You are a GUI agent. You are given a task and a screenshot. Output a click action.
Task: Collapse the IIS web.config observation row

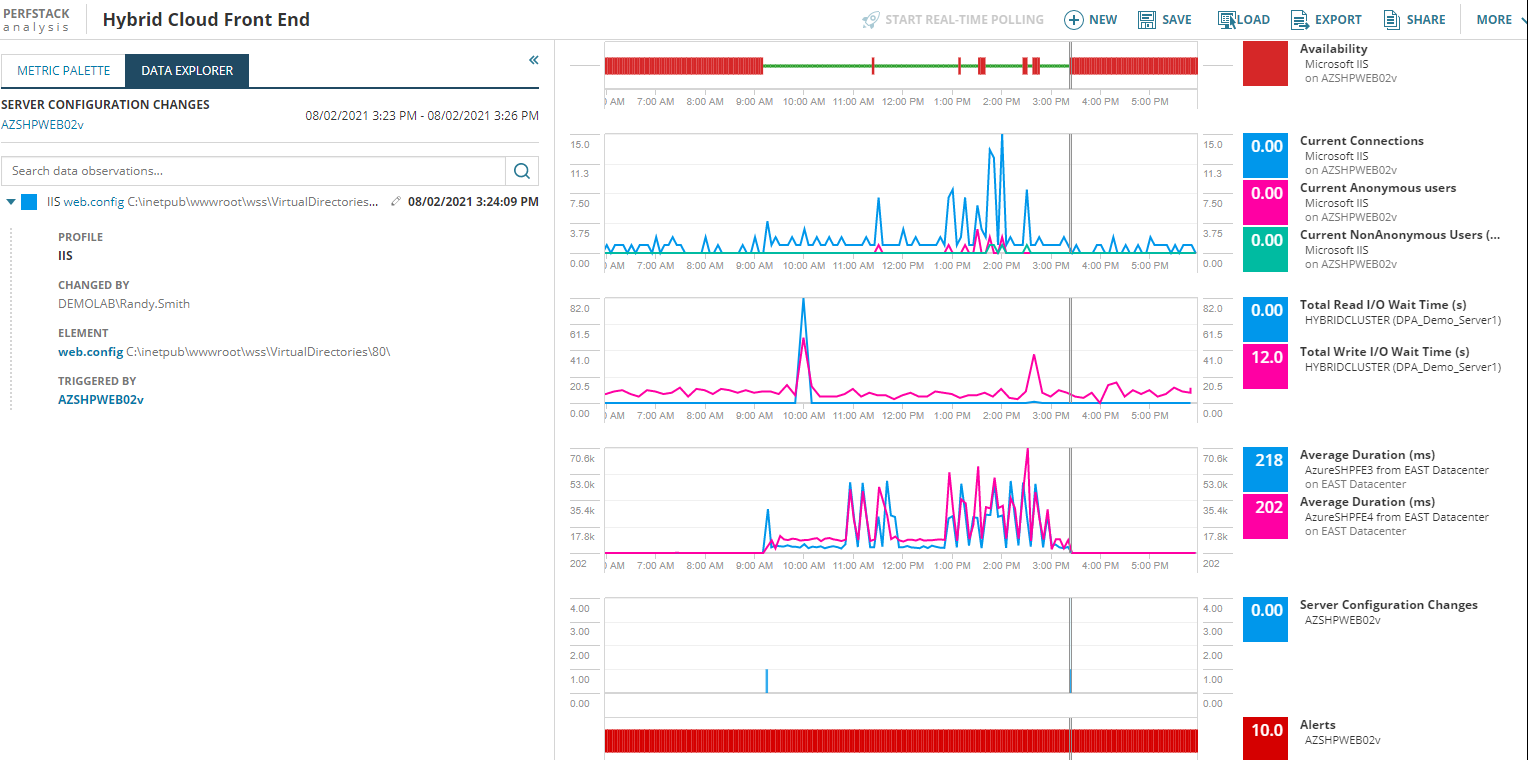[x=10, y=202]
